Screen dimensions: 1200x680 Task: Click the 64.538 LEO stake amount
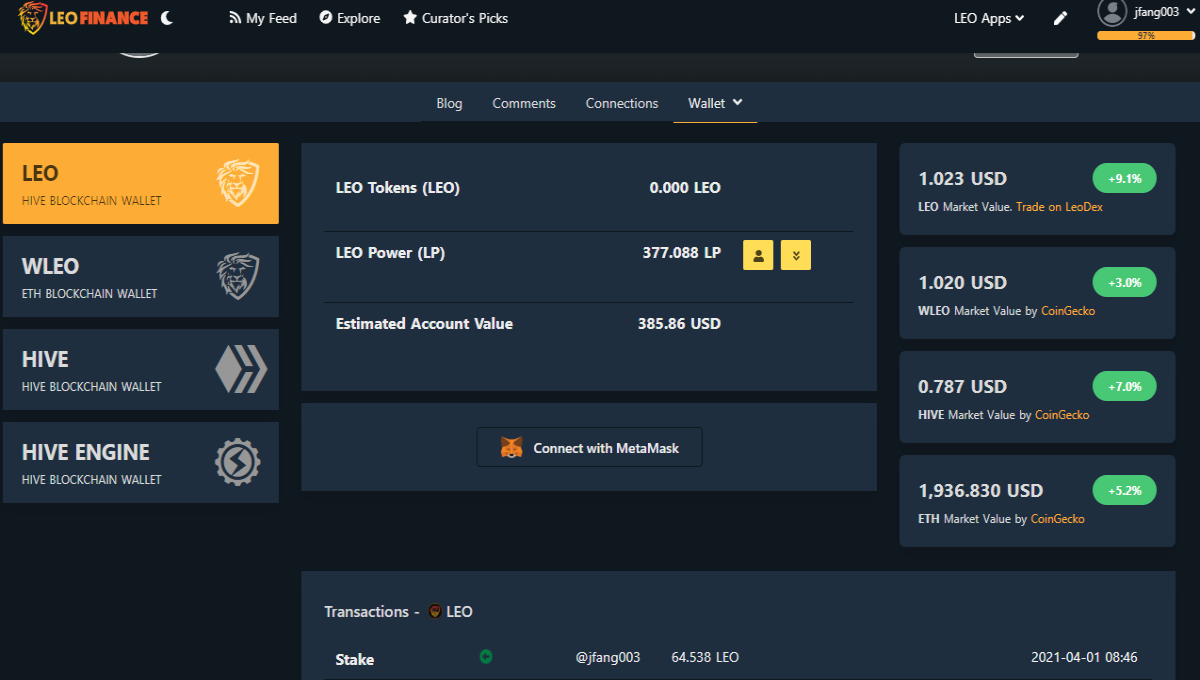(705, 657)
